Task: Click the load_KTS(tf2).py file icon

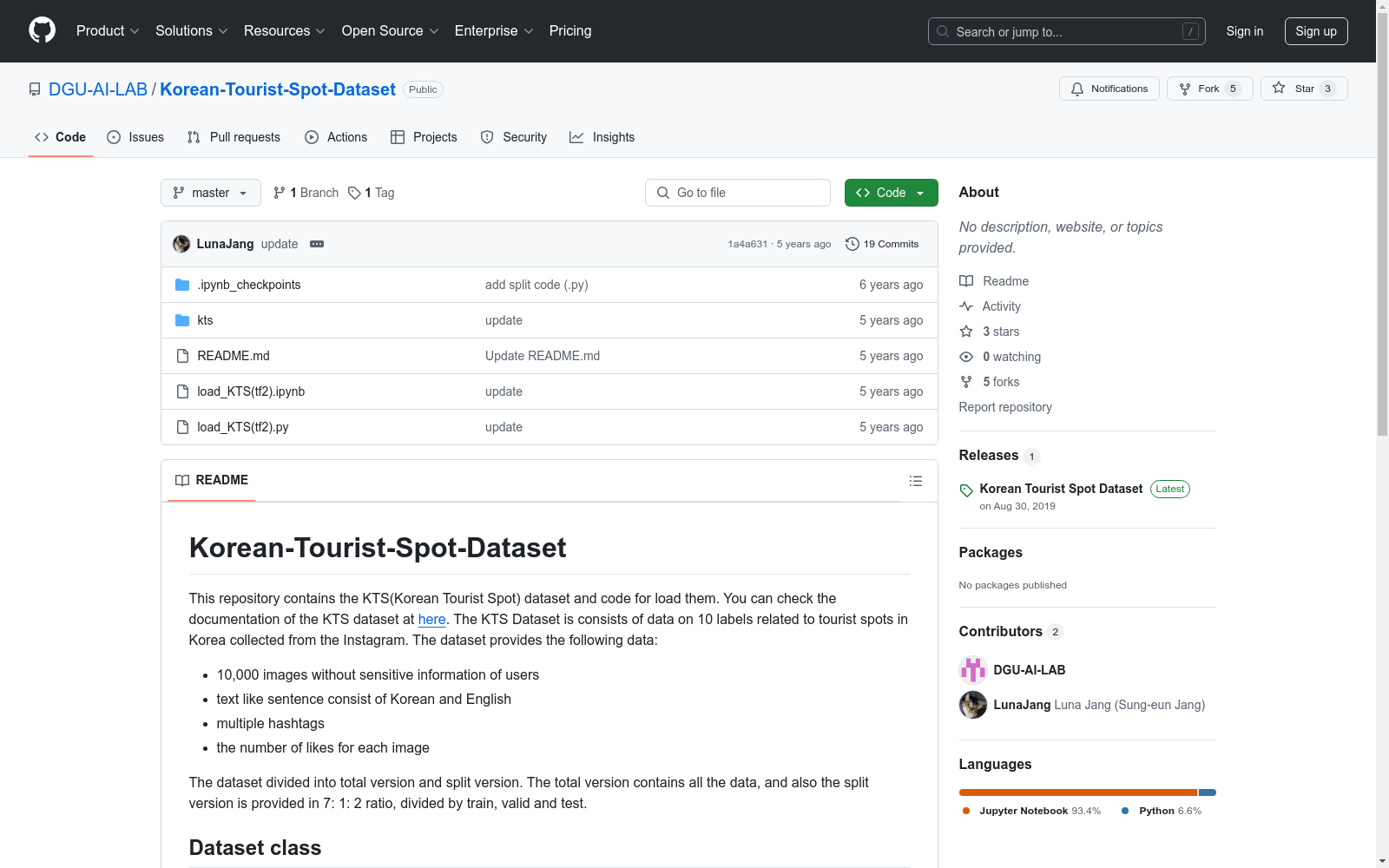Action: click(182, 427)
